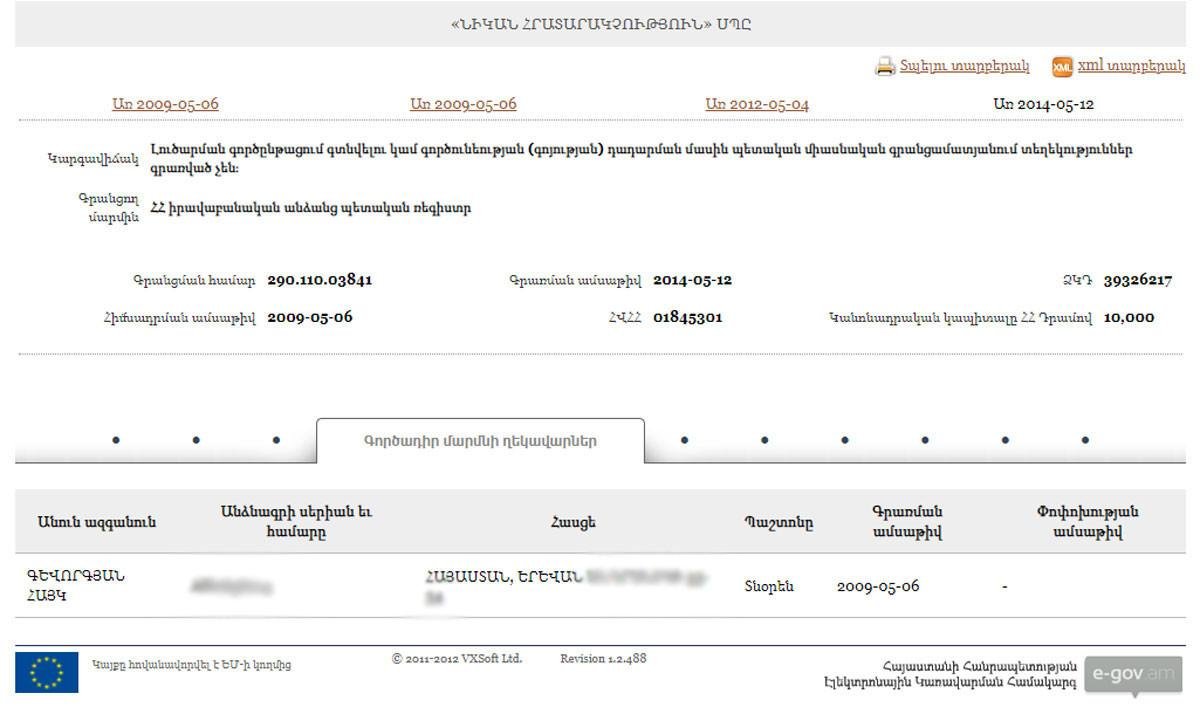The height and width of the screenshot is (707, 1200).
Task: View the Առ 2012-05-04 record version
Action: [757, 104]
